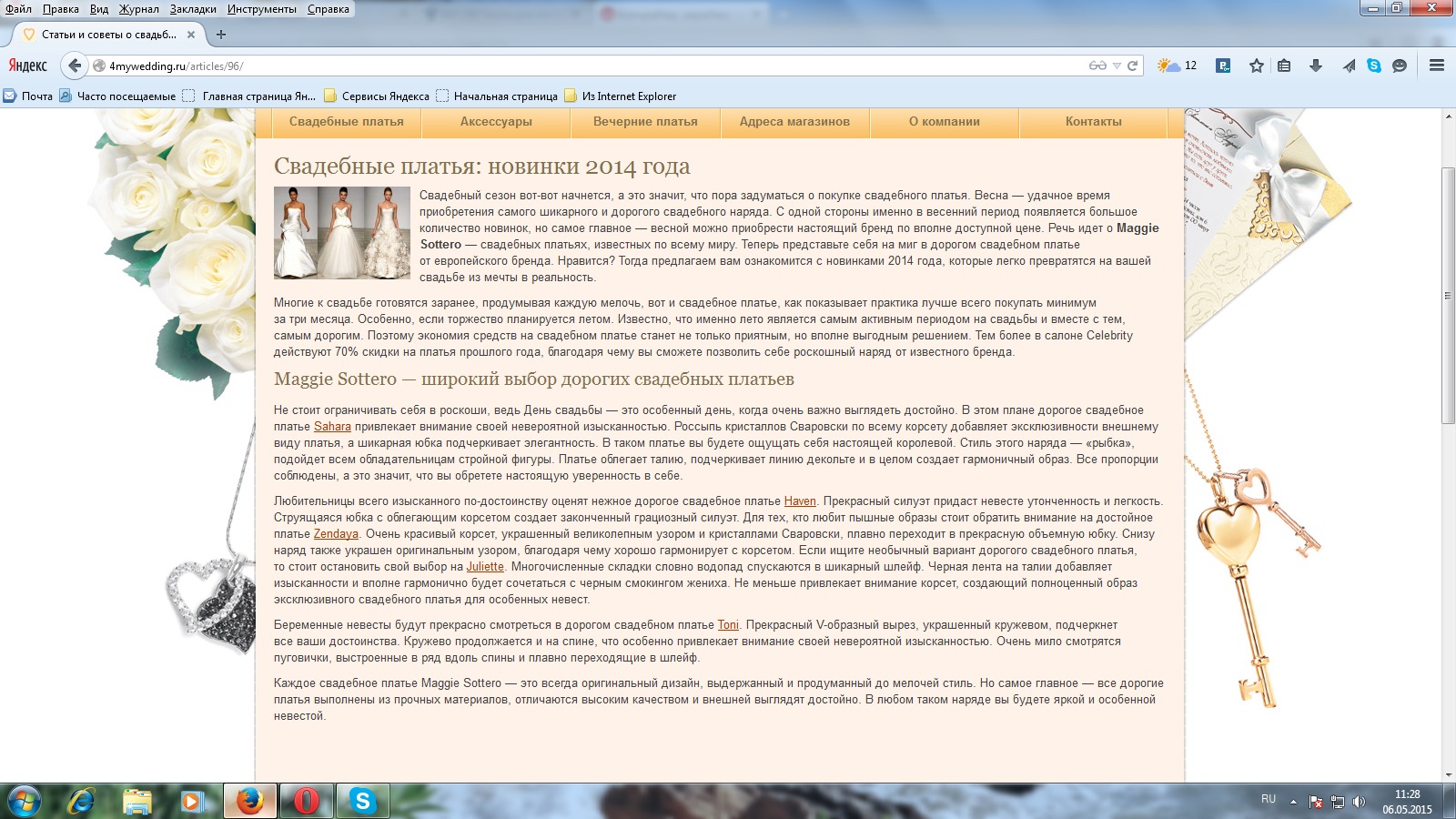The width and height of the screenshot is (1456, 819).
Task: Open the Справка menu
Action: point(329,9)
